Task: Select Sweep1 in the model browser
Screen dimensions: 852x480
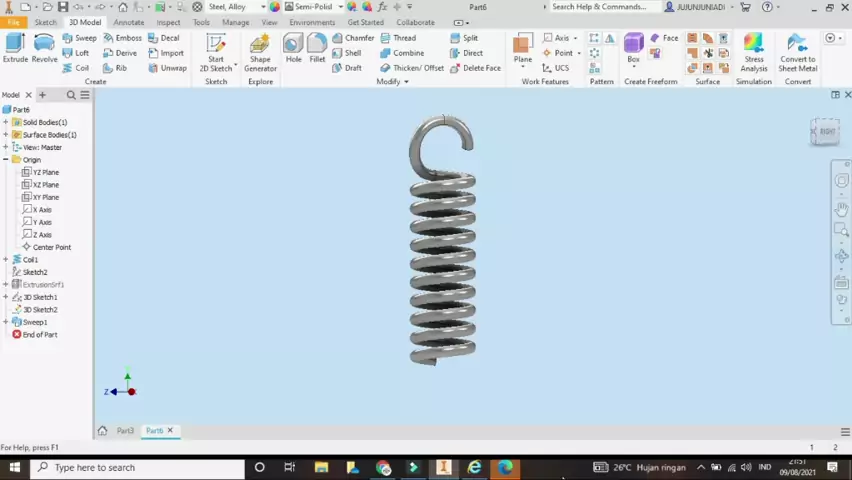Action: 35,322
